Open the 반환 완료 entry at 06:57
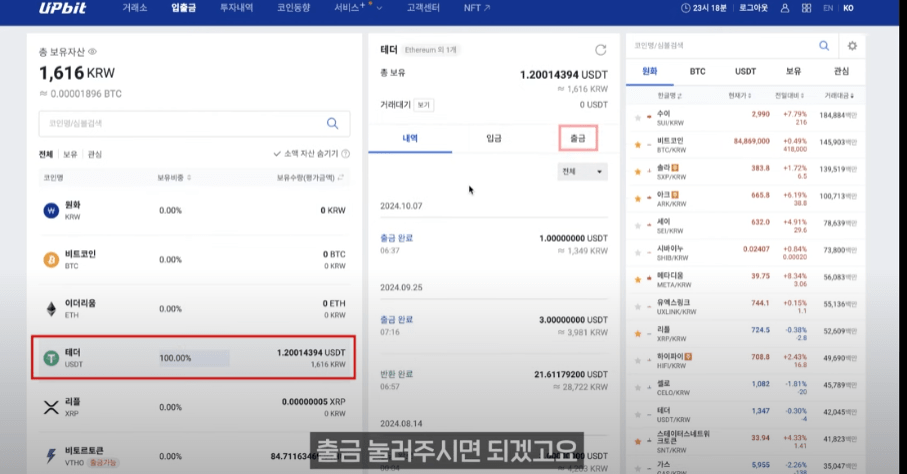The height and width of the screenshot is (474, 907). pos(493,380)
